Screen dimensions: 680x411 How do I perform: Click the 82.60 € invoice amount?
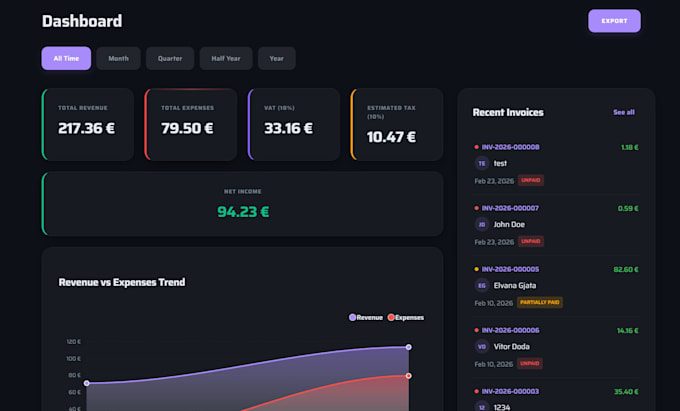626,270
